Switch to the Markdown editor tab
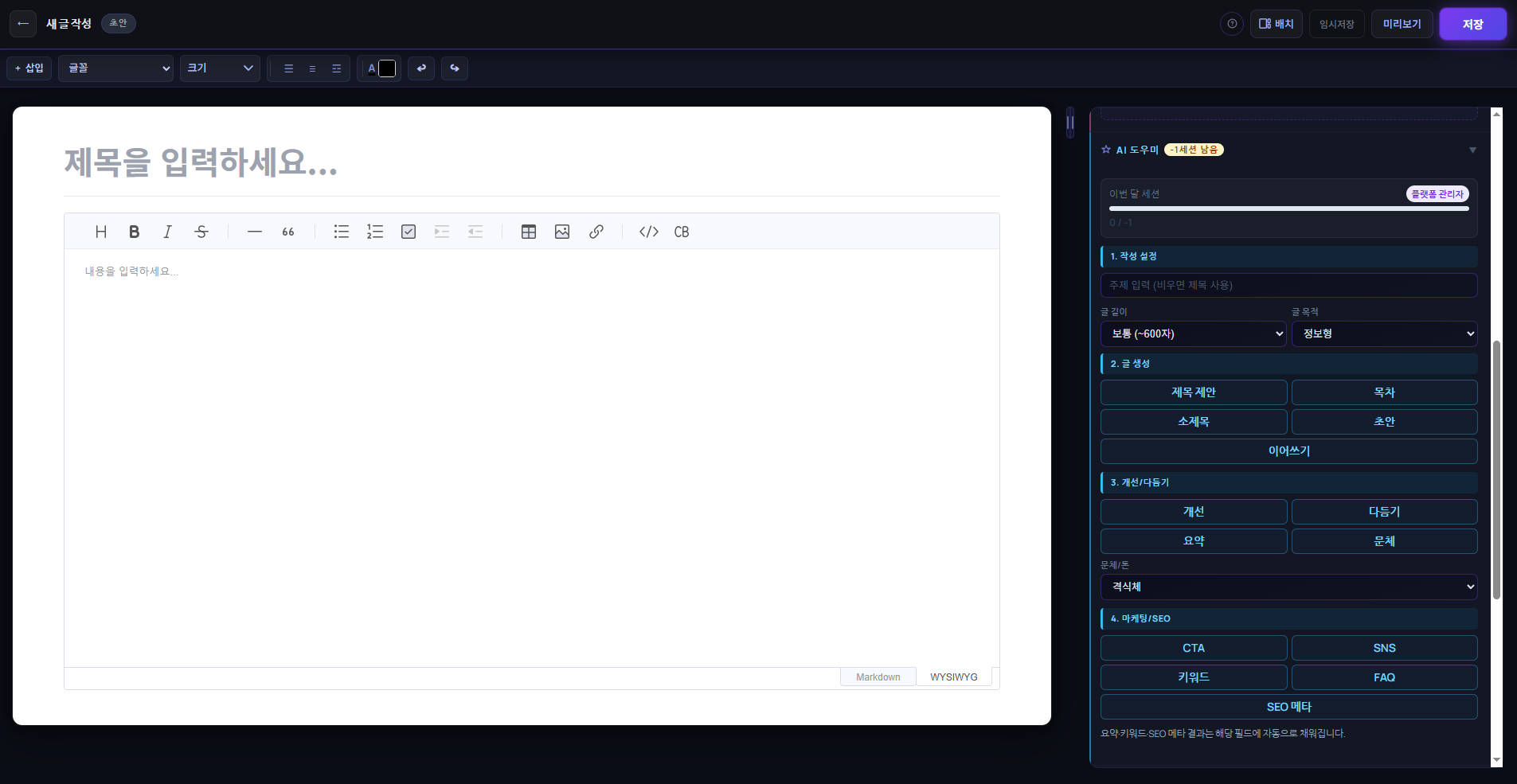The width and height of the screenshot is (1517, 784). (x=878, y=677)
